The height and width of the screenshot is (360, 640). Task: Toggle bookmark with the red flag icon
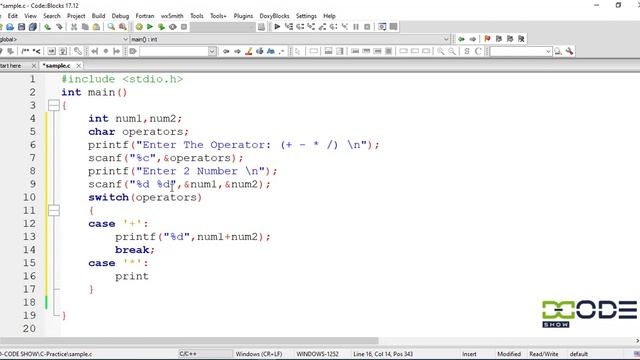tap(487, 39)
